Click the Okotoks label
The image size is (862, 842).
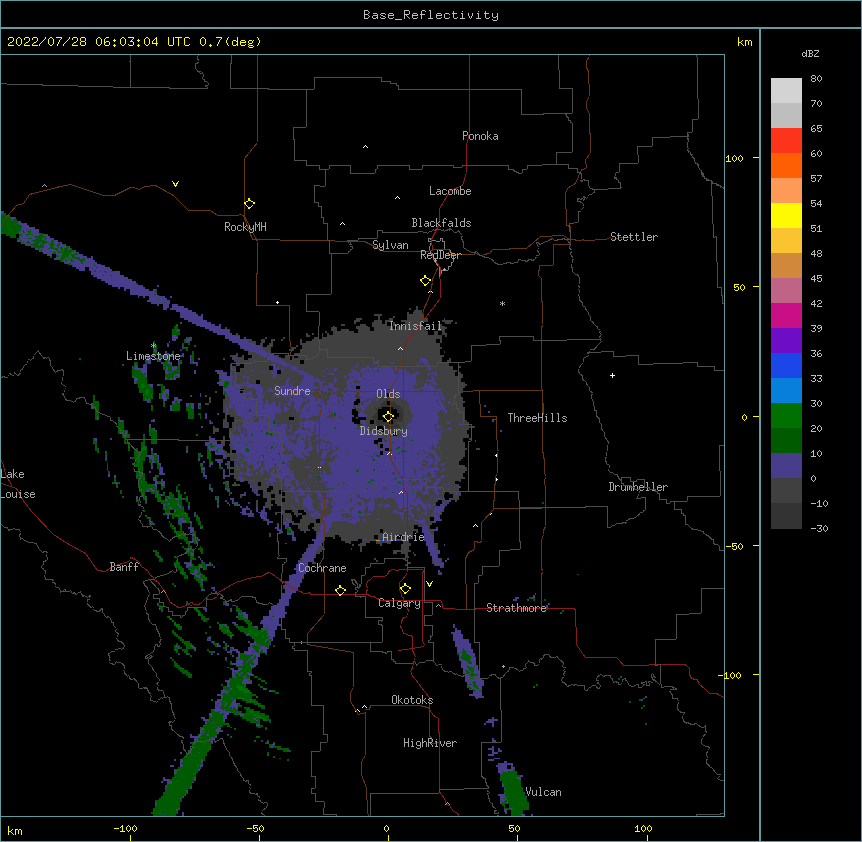(412, 700)
